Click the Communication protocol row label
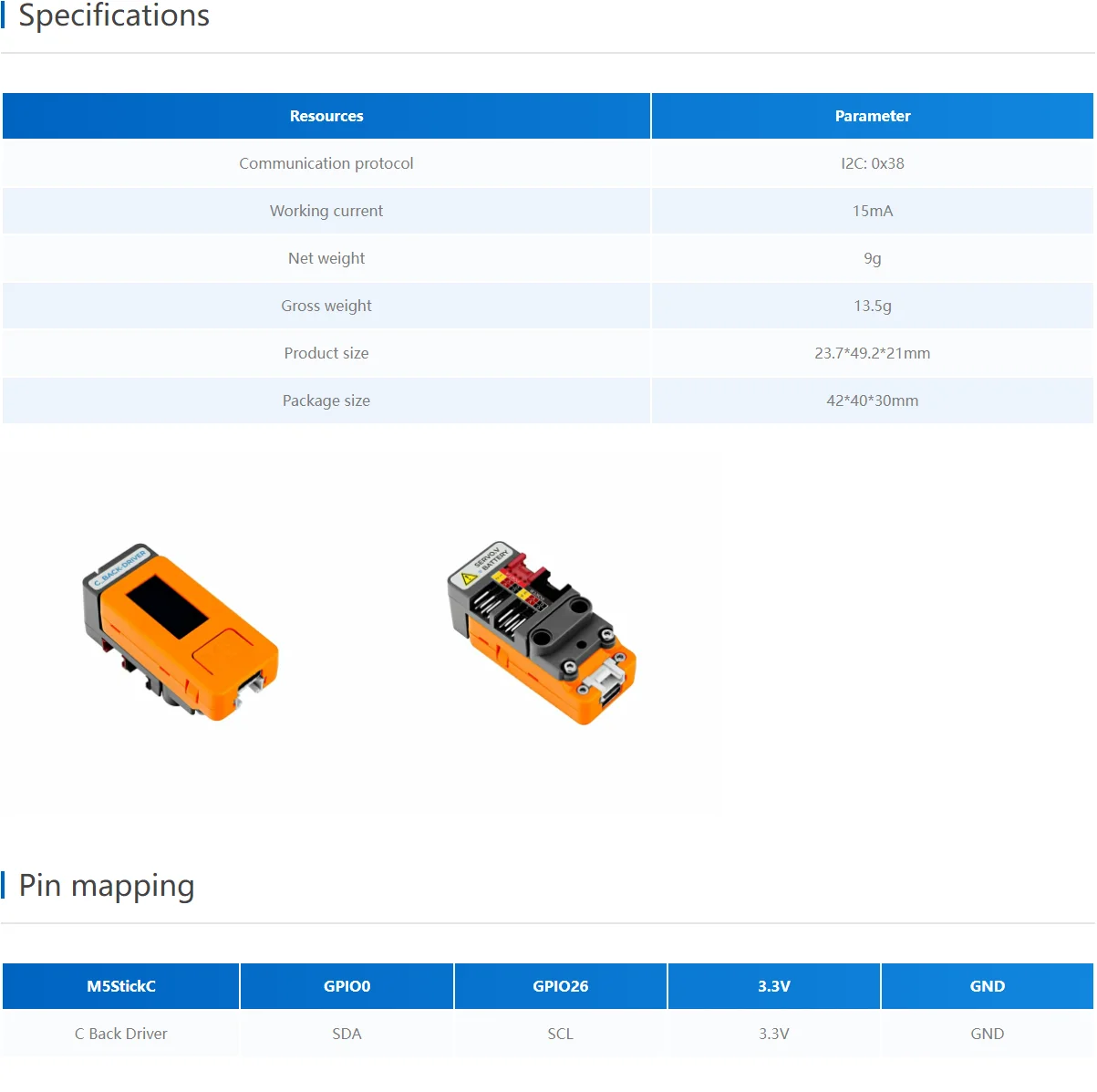This screenshot has height=1092, width=1097. [326, 163]
